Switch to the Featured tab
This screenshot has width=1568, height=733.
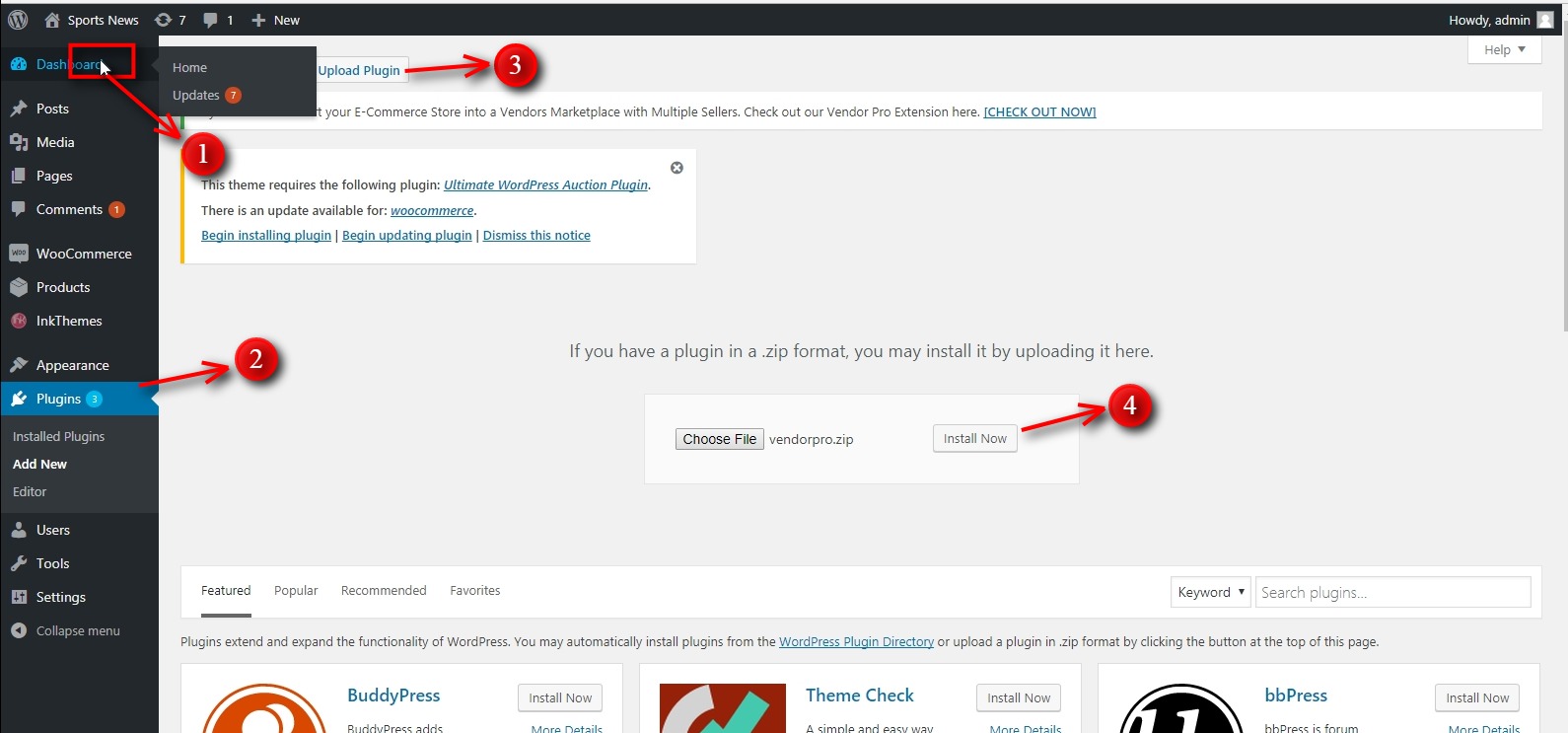click(226, 590)
